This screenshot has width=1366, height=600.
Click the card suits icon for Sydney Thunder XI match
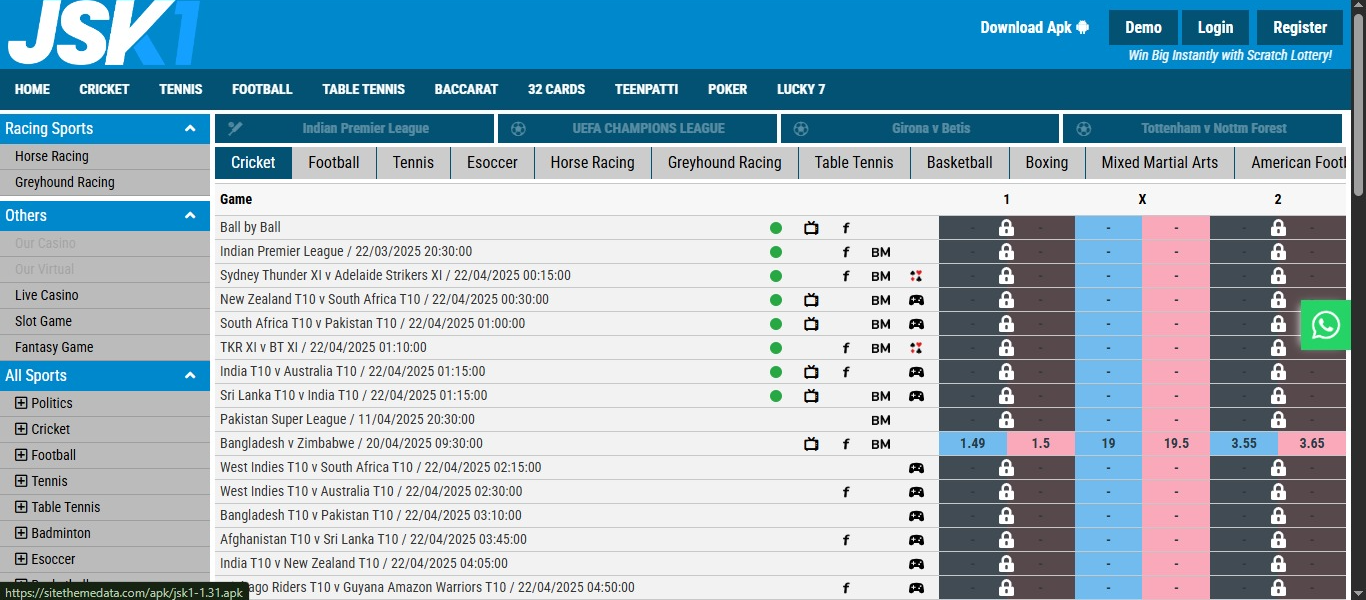coord(916,276)
